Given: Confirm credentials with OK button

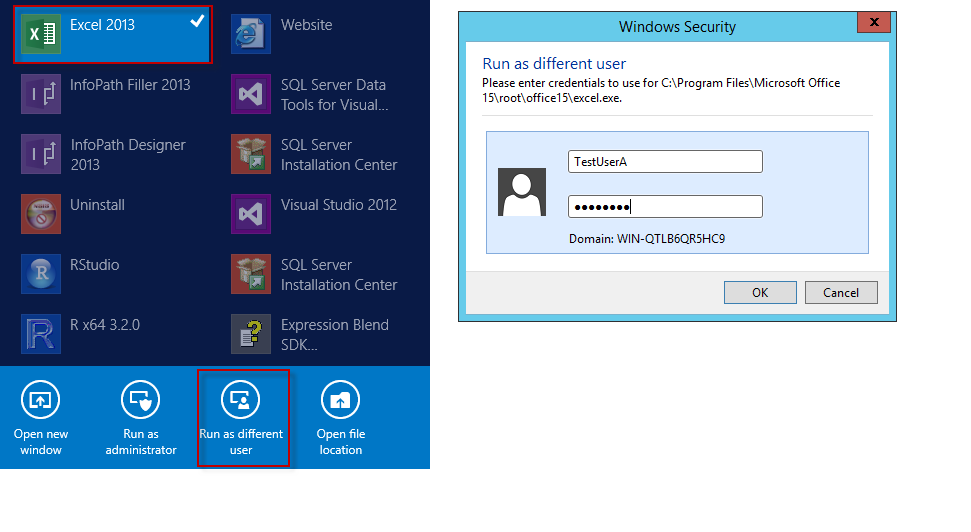Looking at the screenshot, I should coord(760,293).
